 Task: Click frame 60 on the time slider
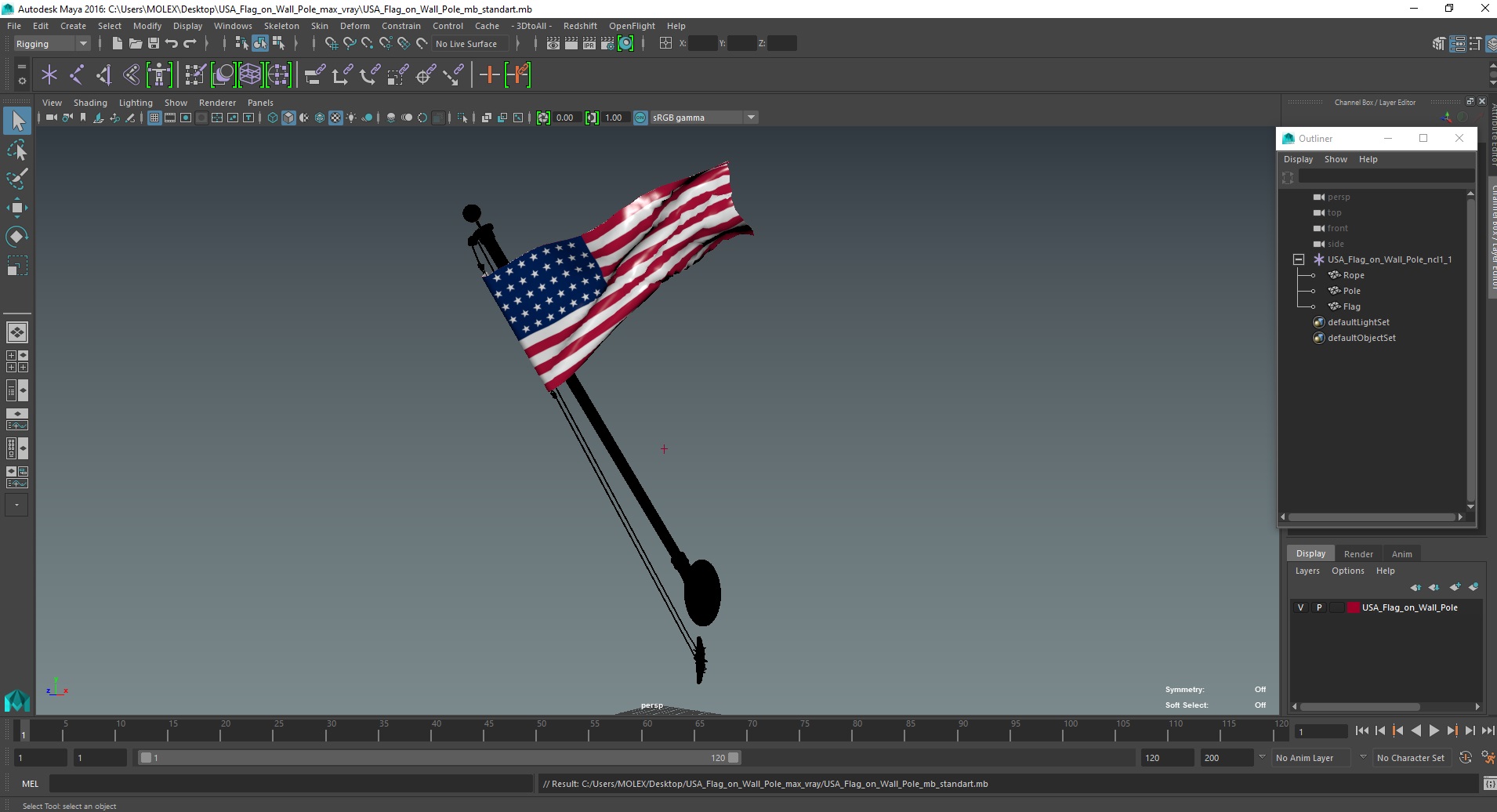point(647,732)
